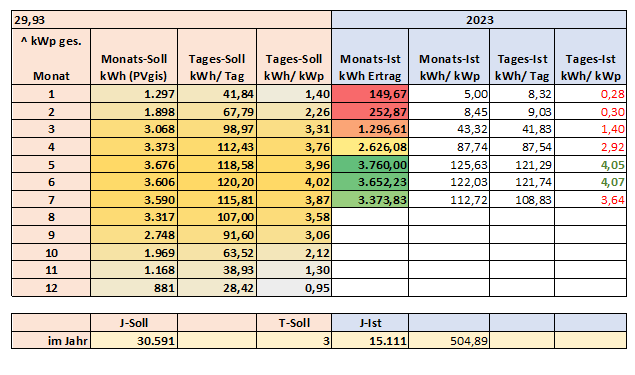
Task: Click the month 12 row label
Action: 51,288
